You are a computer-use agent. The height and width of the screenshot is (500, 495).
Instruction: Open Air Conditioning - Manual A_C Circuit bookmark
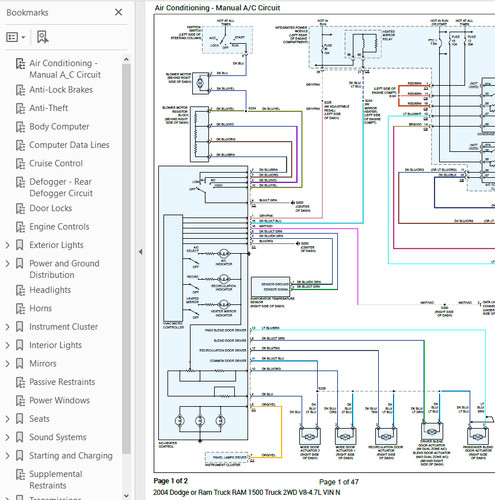65,69
